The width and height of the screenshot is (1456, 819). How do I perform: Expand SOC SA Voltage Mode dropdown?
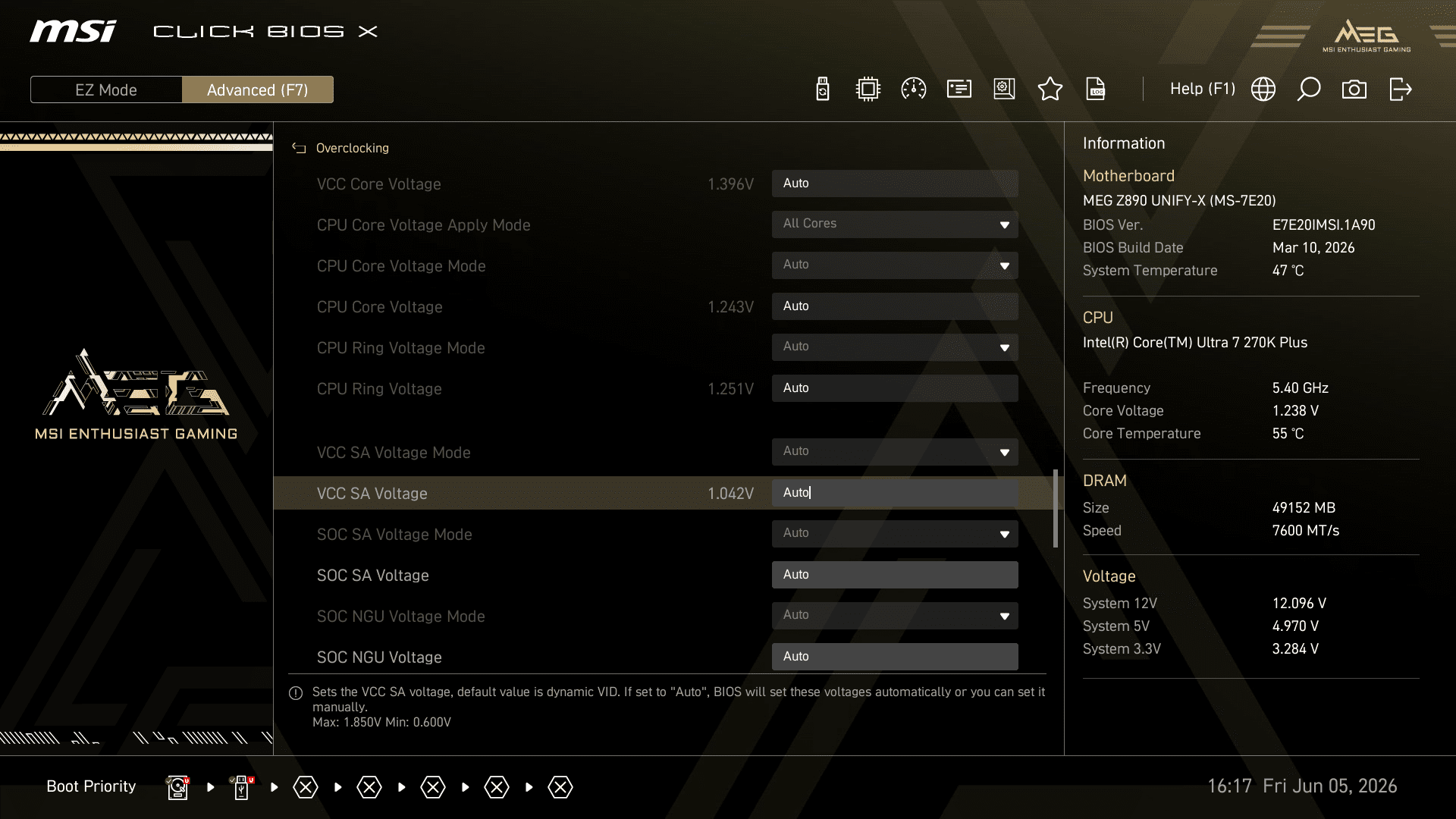895,534
